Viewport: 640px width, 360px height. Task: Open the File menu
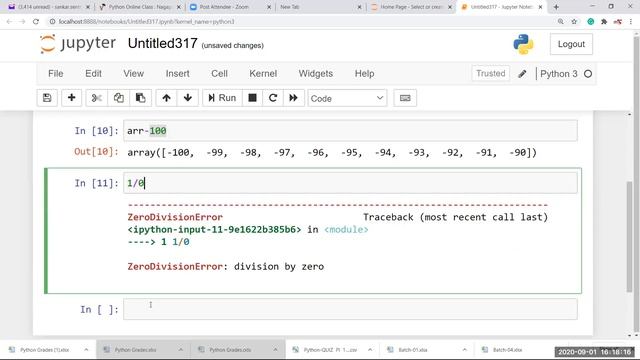click(x=56, y=73)
